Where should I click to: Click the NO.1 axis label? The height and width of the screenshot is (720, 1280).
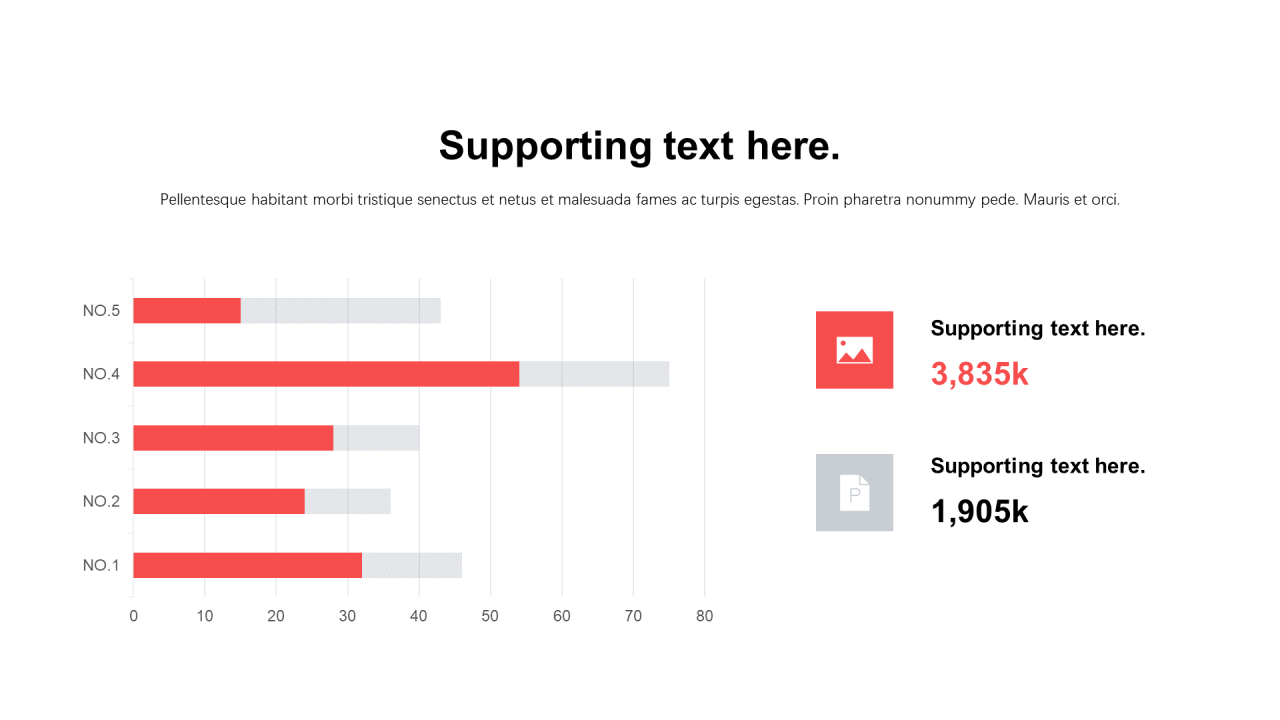click(x=101, y=565)
